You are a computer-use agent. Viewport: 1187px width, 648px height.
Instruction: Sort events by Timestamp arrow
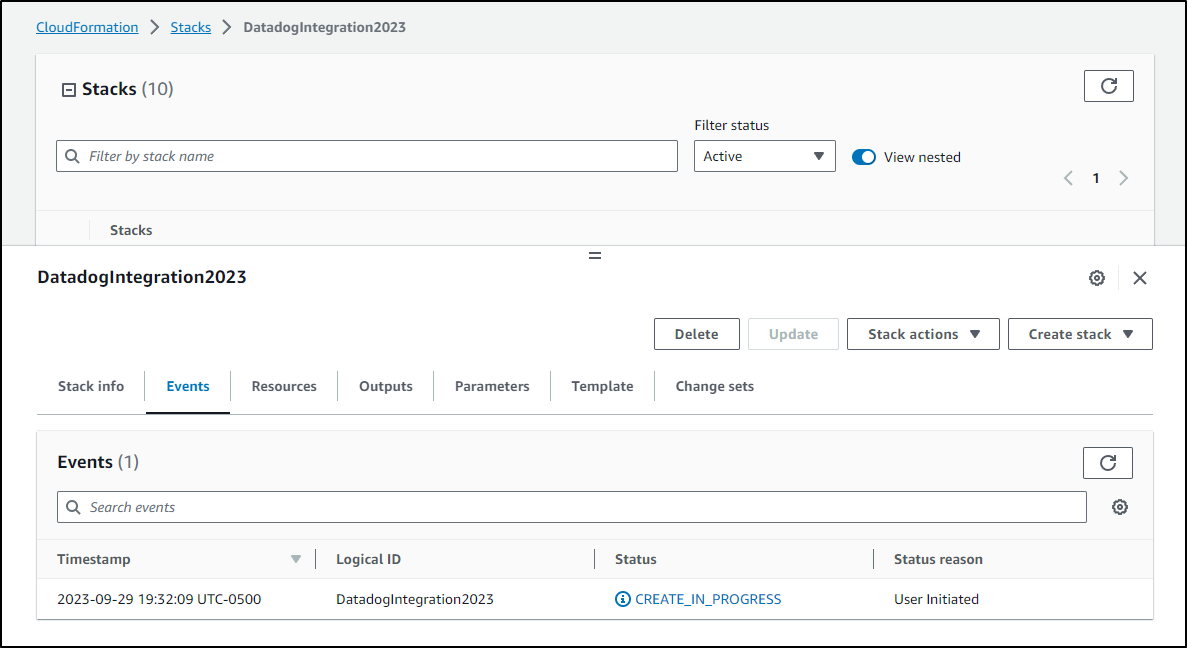click(x=296, y=559)
